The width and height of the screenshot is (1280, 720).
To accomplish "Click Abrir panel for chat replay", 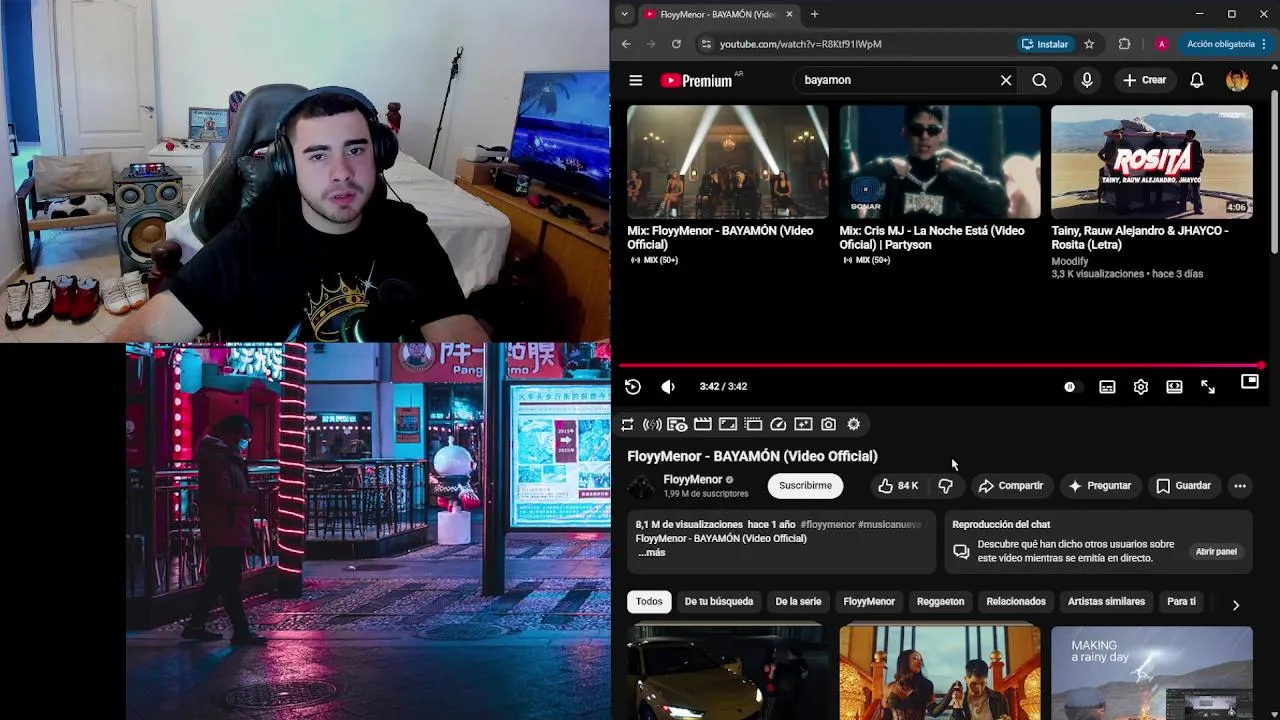I will point(1216,552).
